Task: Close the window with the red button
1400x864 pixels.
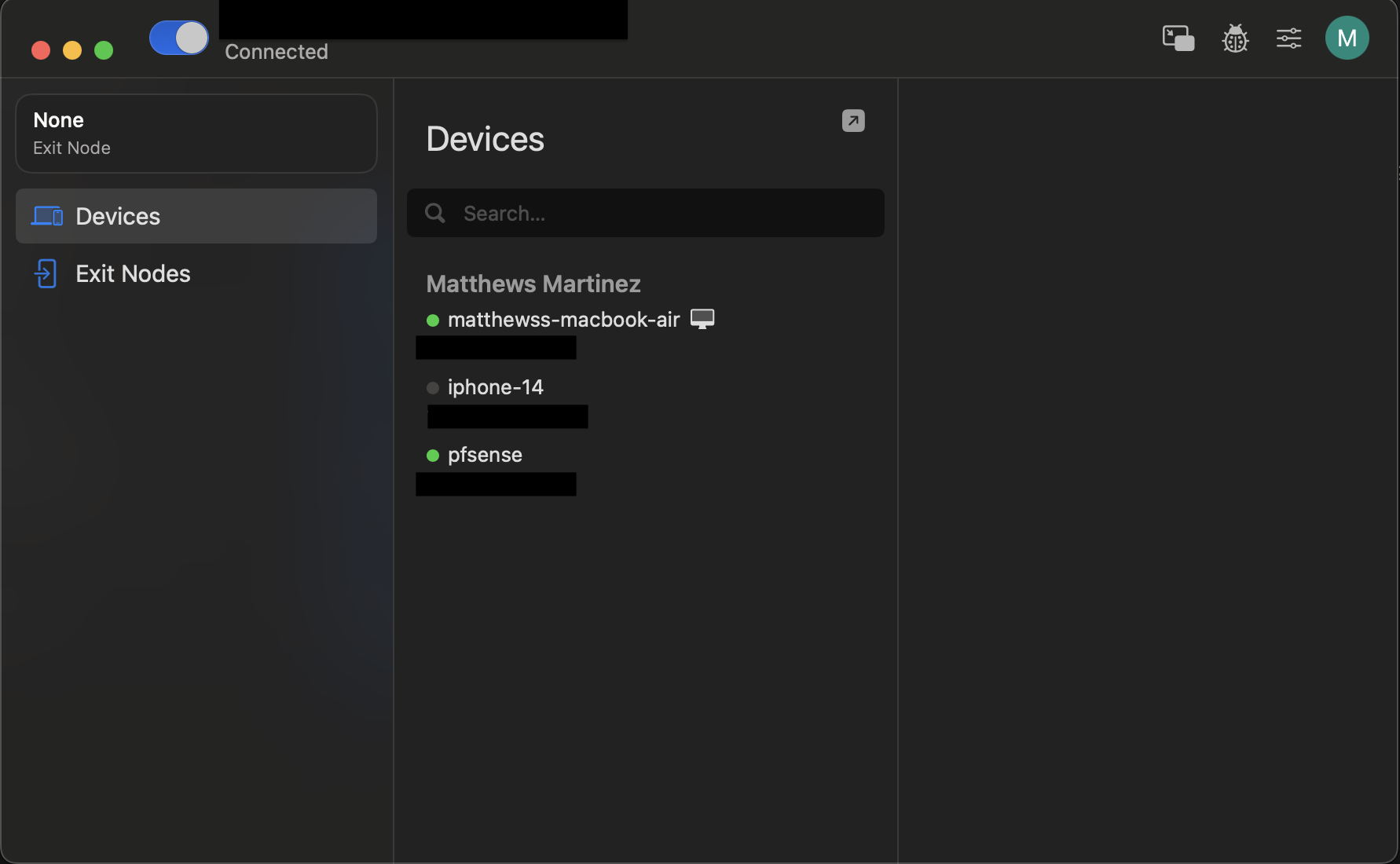Action: point(41,50)
